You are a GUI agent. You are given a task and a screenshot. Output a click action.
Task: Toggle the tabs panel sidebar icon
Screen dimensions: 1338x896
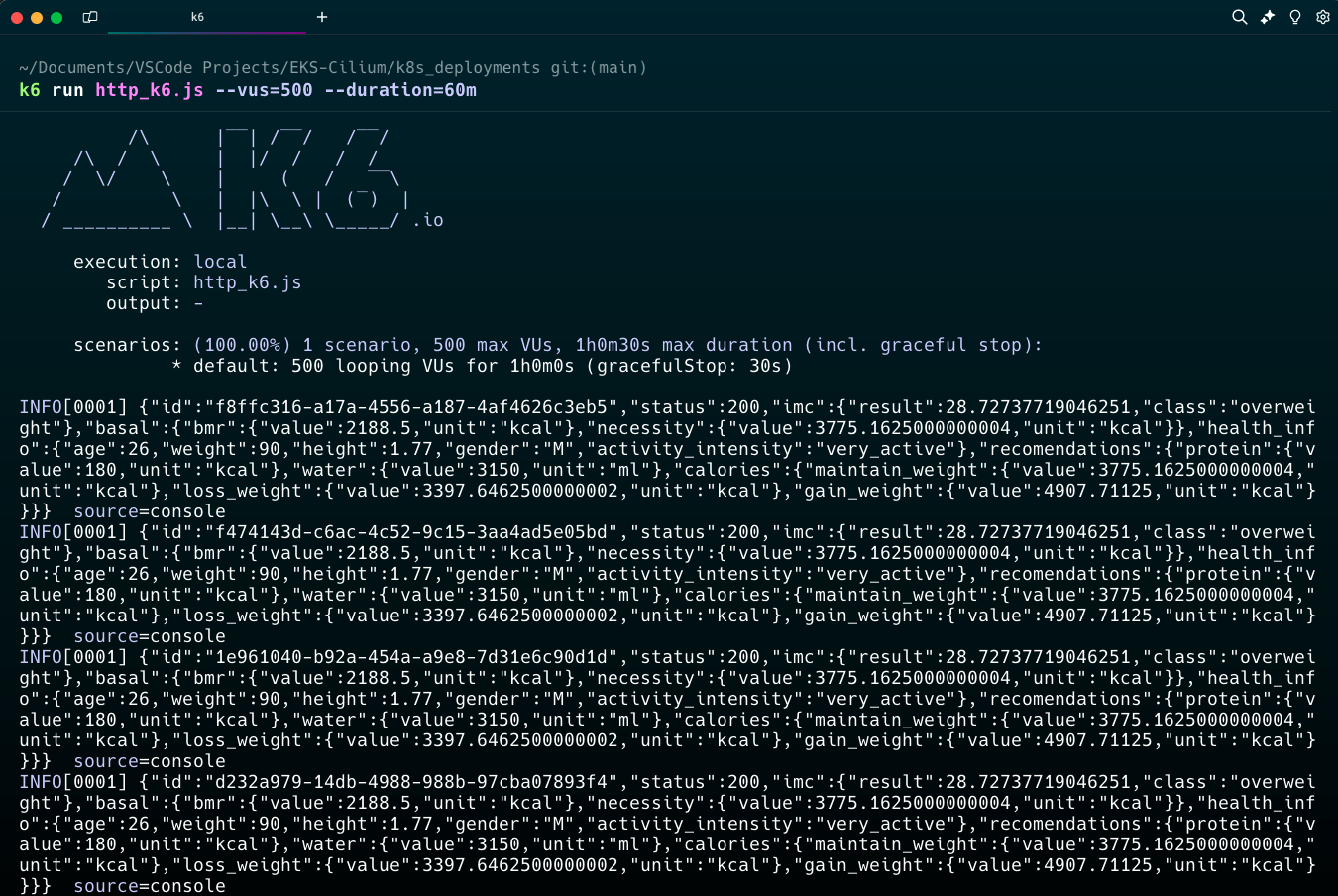(90, 17)
